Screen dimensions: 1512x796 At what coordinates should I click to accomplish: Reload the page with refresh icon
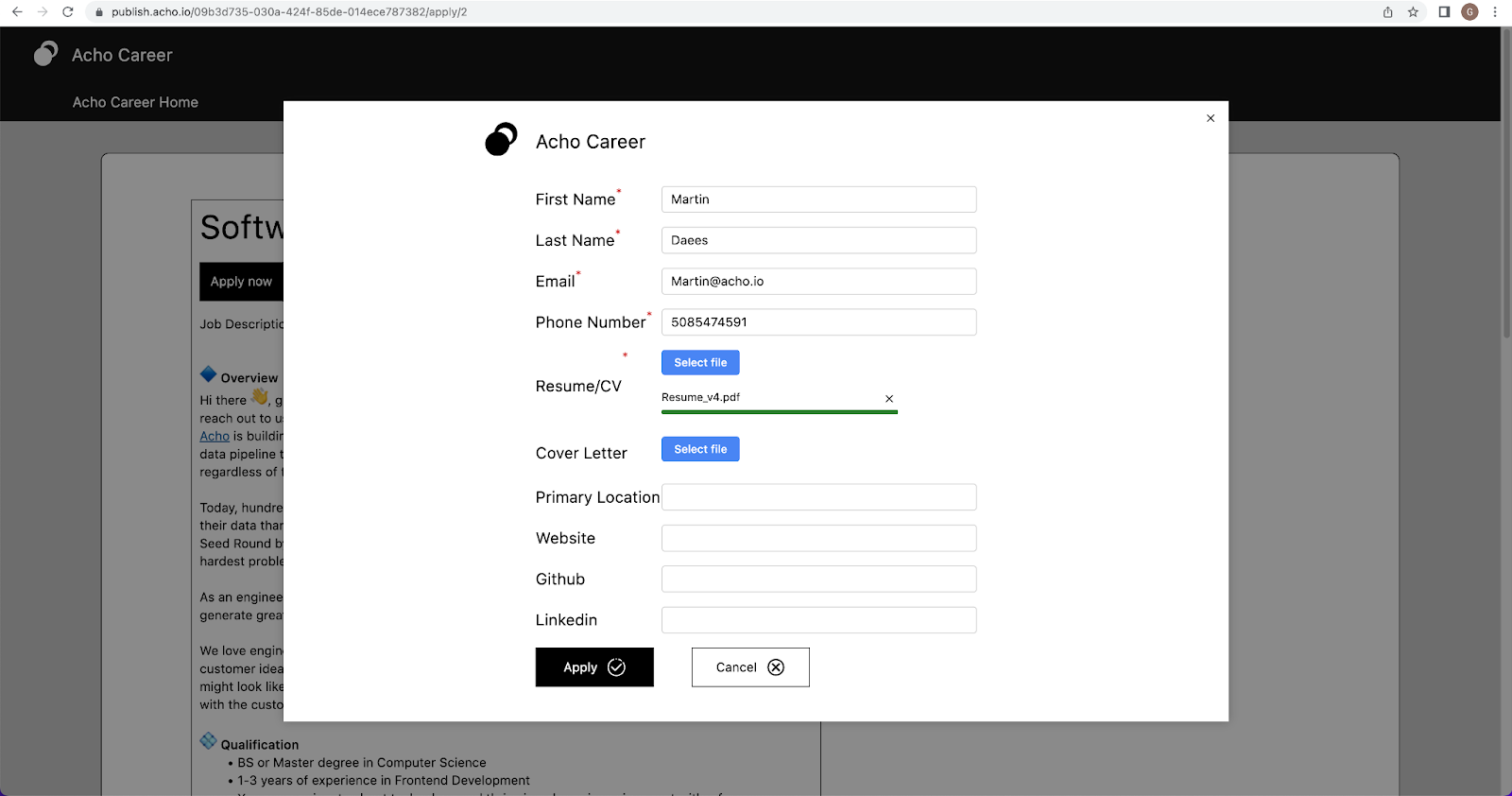click(68, 12)
